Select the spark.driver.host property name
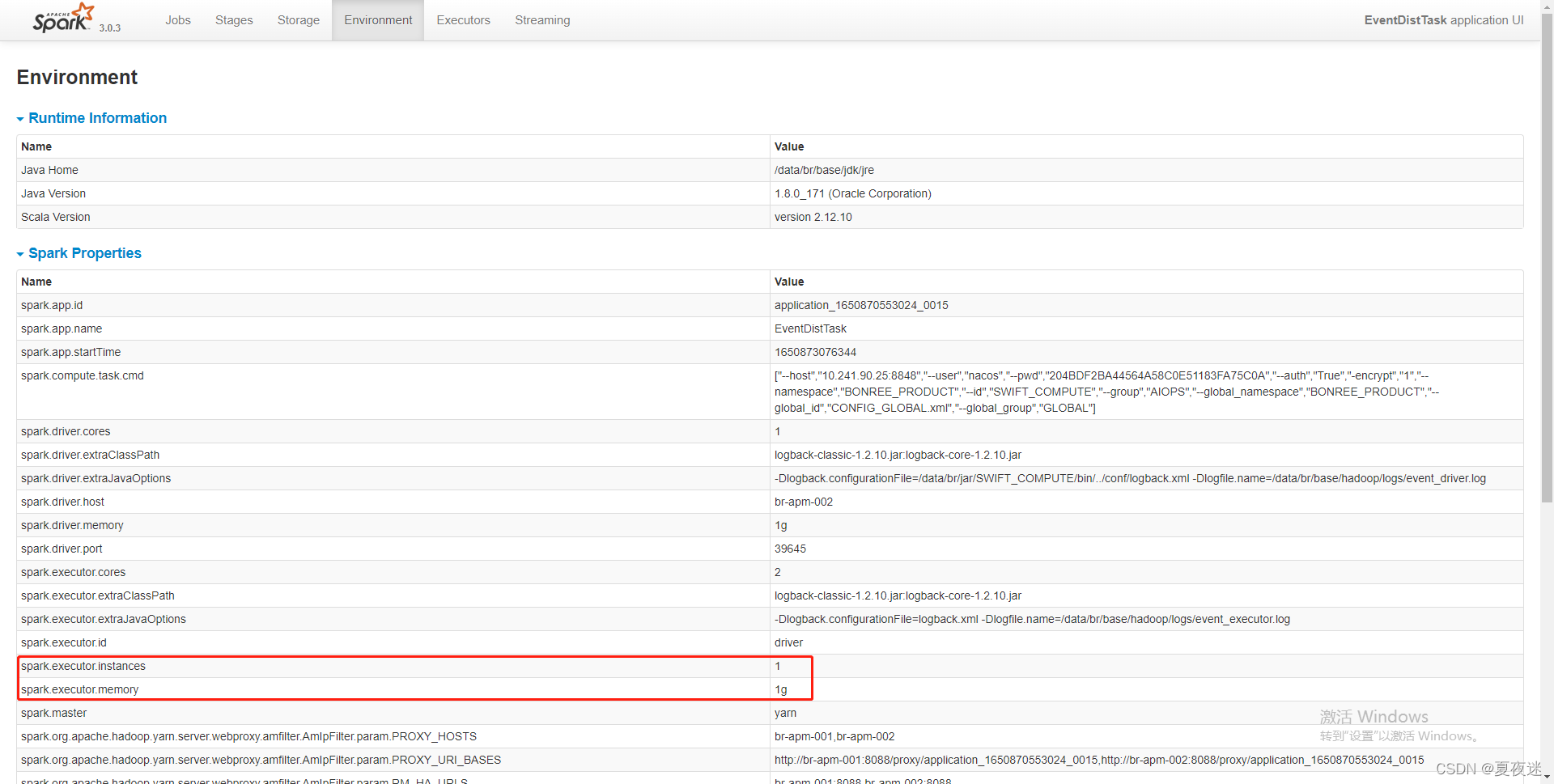The height and width of the screenshot is (784, 1554). pos(63,502)
